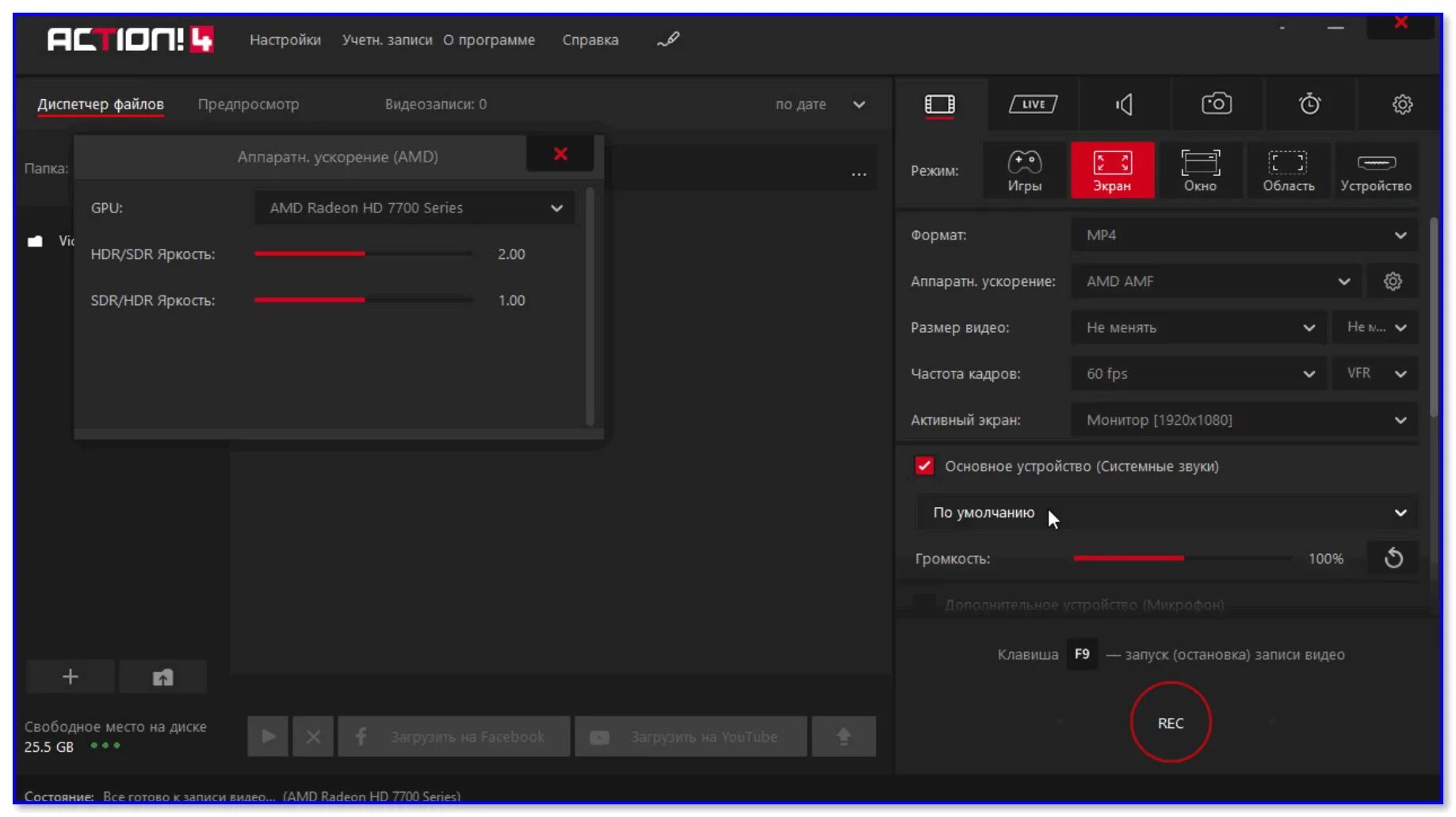
Task: Adjust the SDR/HDR Яркость slider
Action: click(363, 300)
